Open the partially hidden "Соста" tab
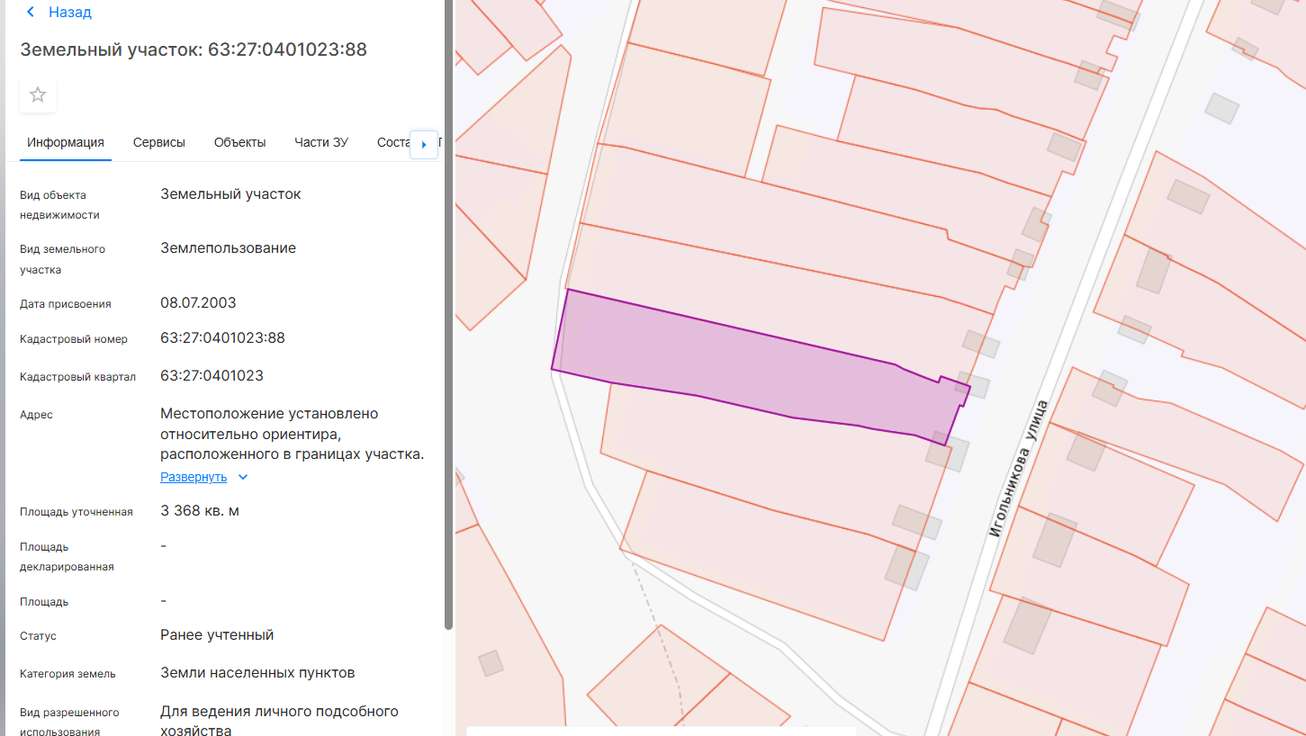The height and width of the screenshot is (736, 1306). (392, 142)
